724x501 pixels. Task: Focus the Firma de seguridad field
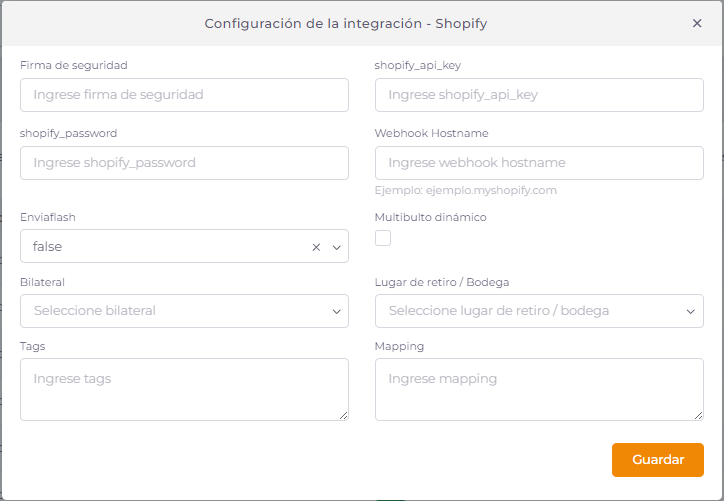coord(184,95)
